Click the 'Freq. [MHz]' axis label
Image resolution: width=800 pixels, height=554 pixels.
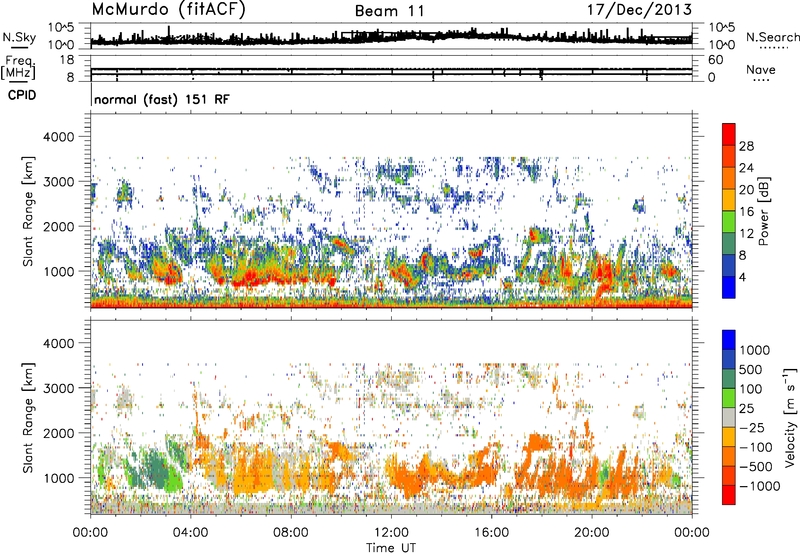tap(20, 68)
